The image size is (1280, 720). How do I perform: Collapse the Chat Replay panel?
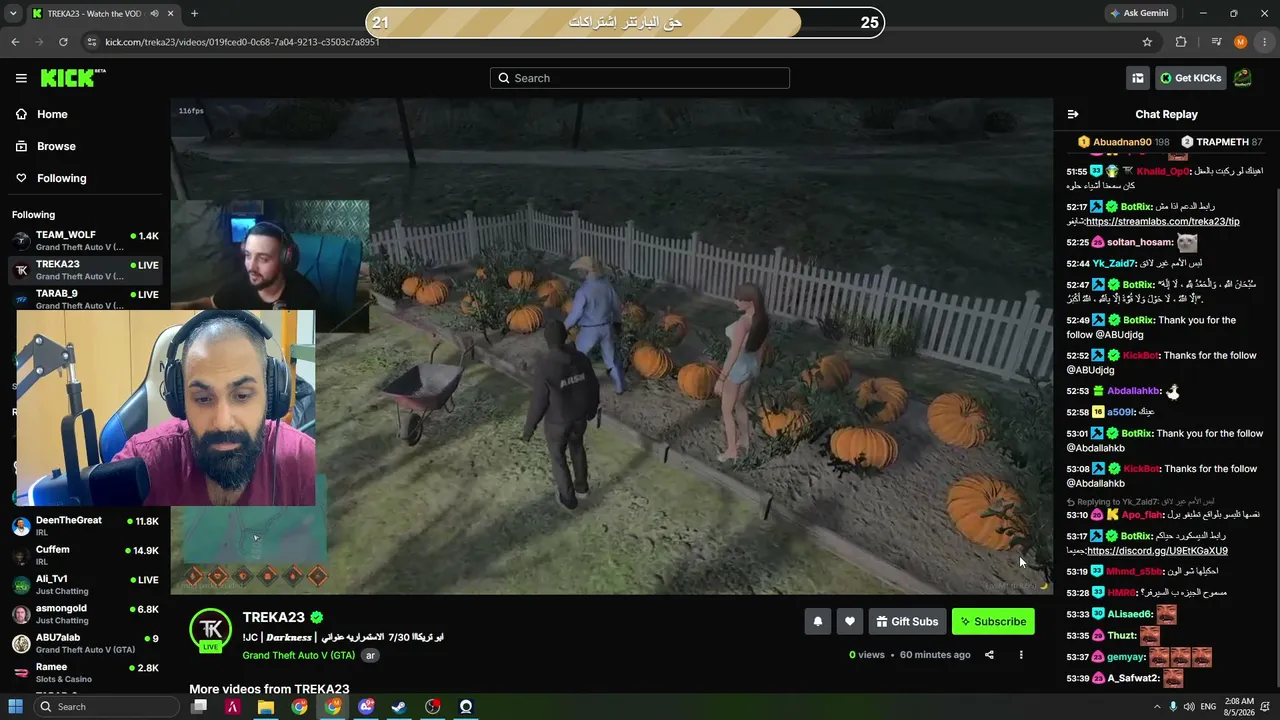click(1073, 114)
